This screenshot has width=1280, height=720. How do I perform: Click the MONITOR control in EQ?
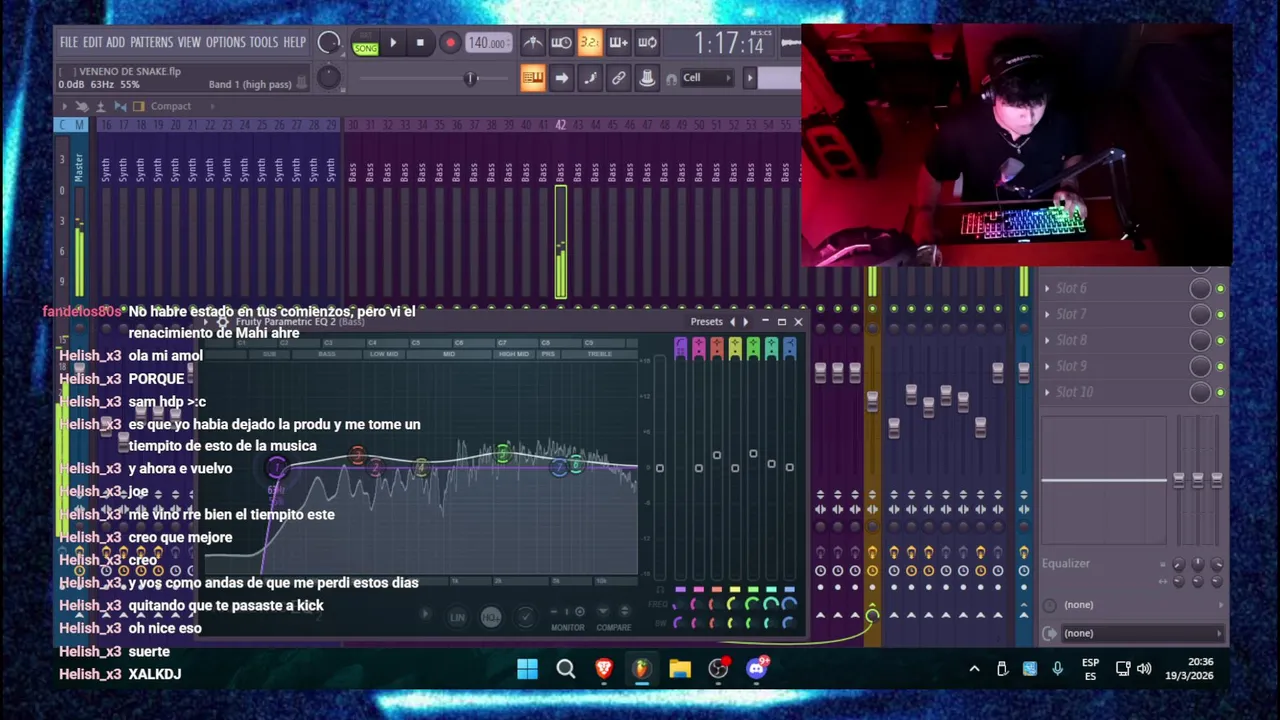568,627
